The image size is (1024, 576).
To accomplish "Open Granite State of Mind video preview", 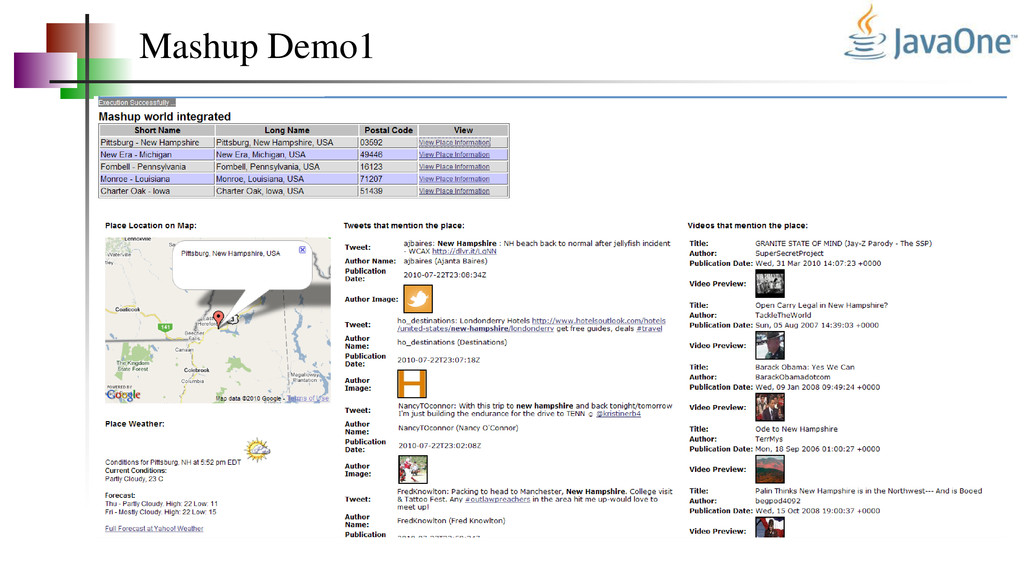I will click(770, 284).
